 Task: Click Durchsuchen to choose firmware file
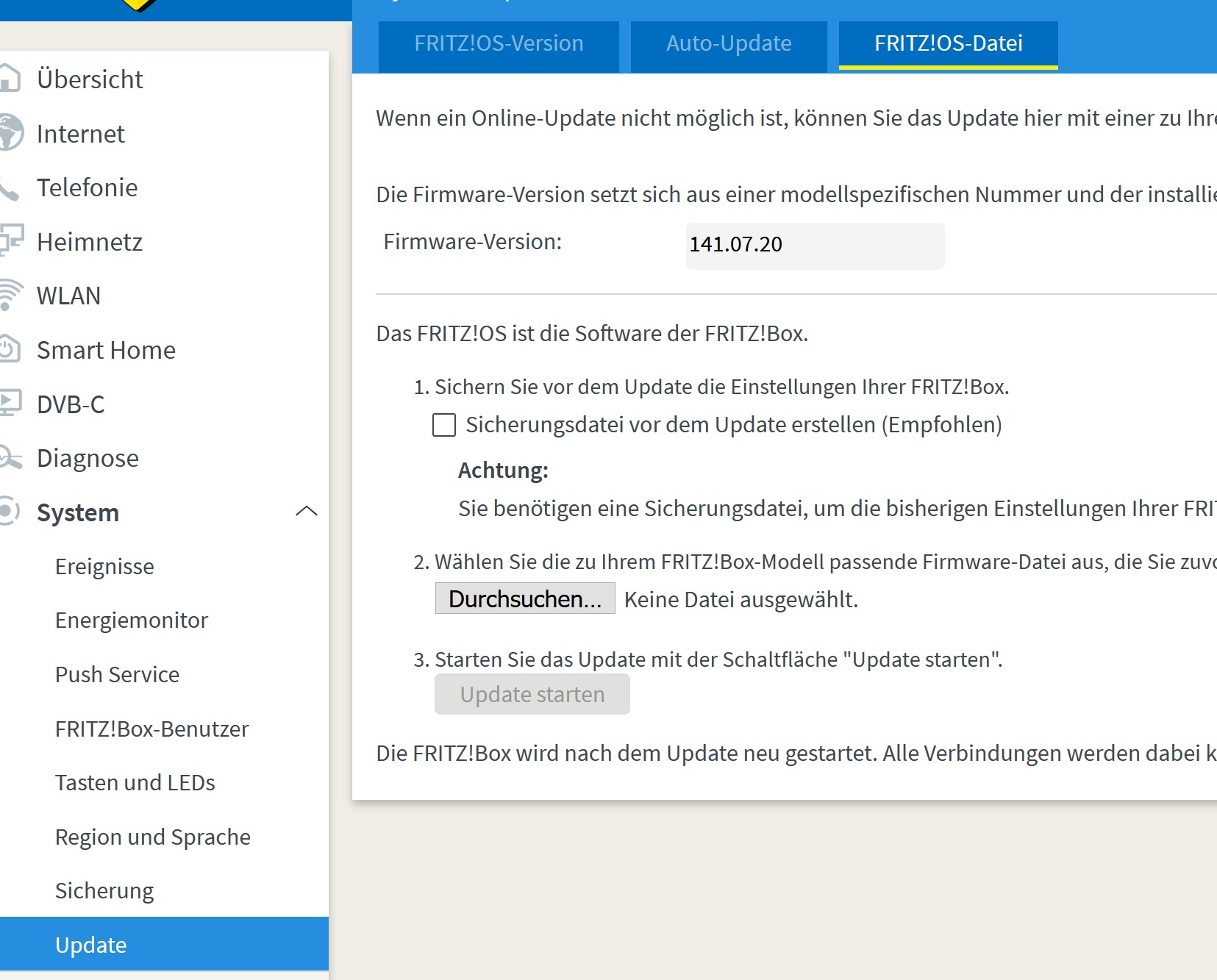[x=525, y=598]
